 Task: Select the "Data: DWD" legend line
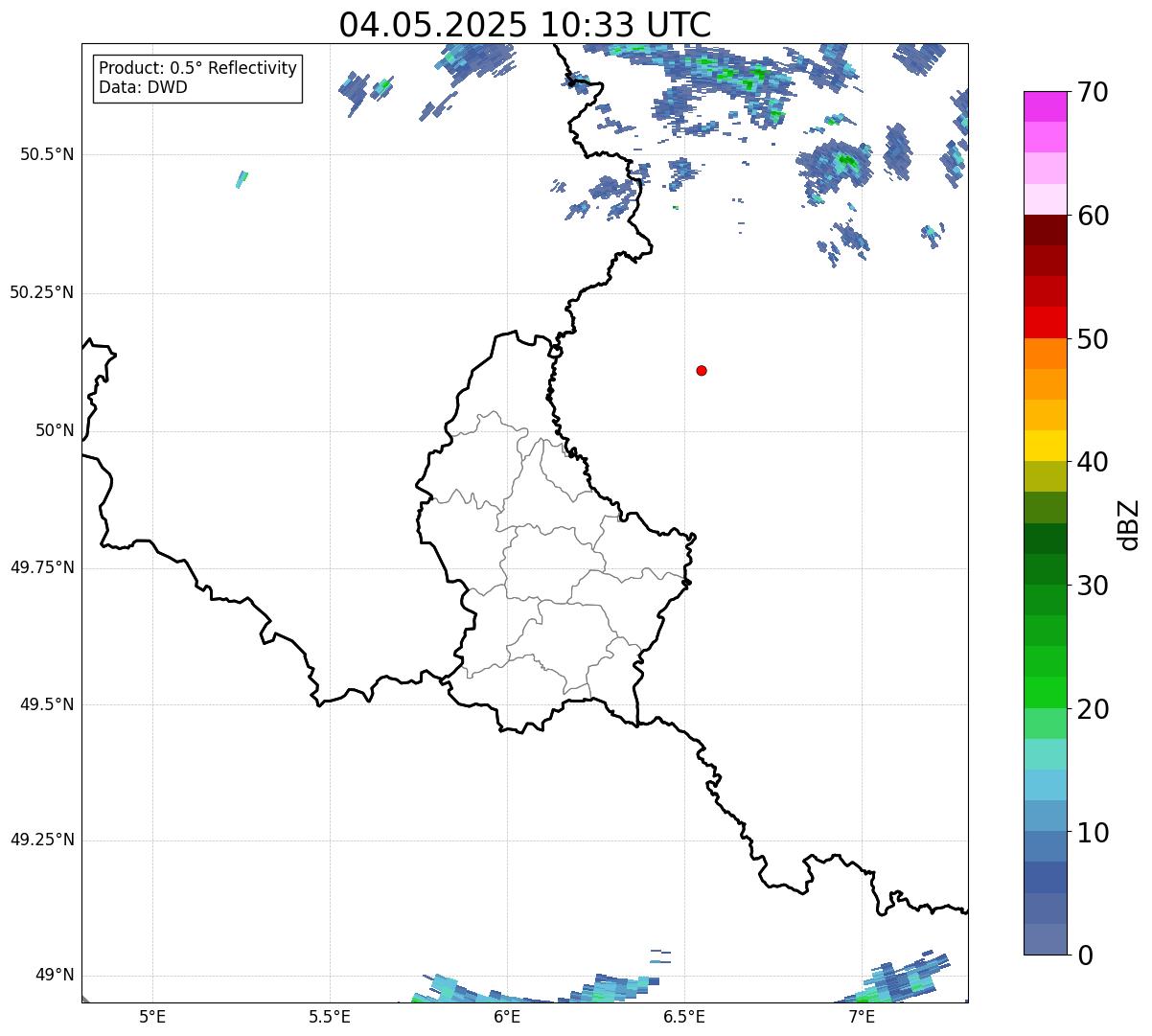(x=143, y=87)
